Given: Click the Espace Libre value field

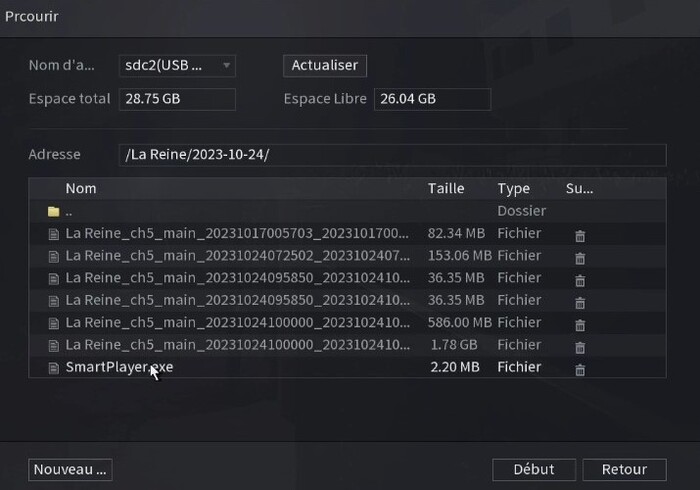Looking at the screenshot, I should [432, 99].
